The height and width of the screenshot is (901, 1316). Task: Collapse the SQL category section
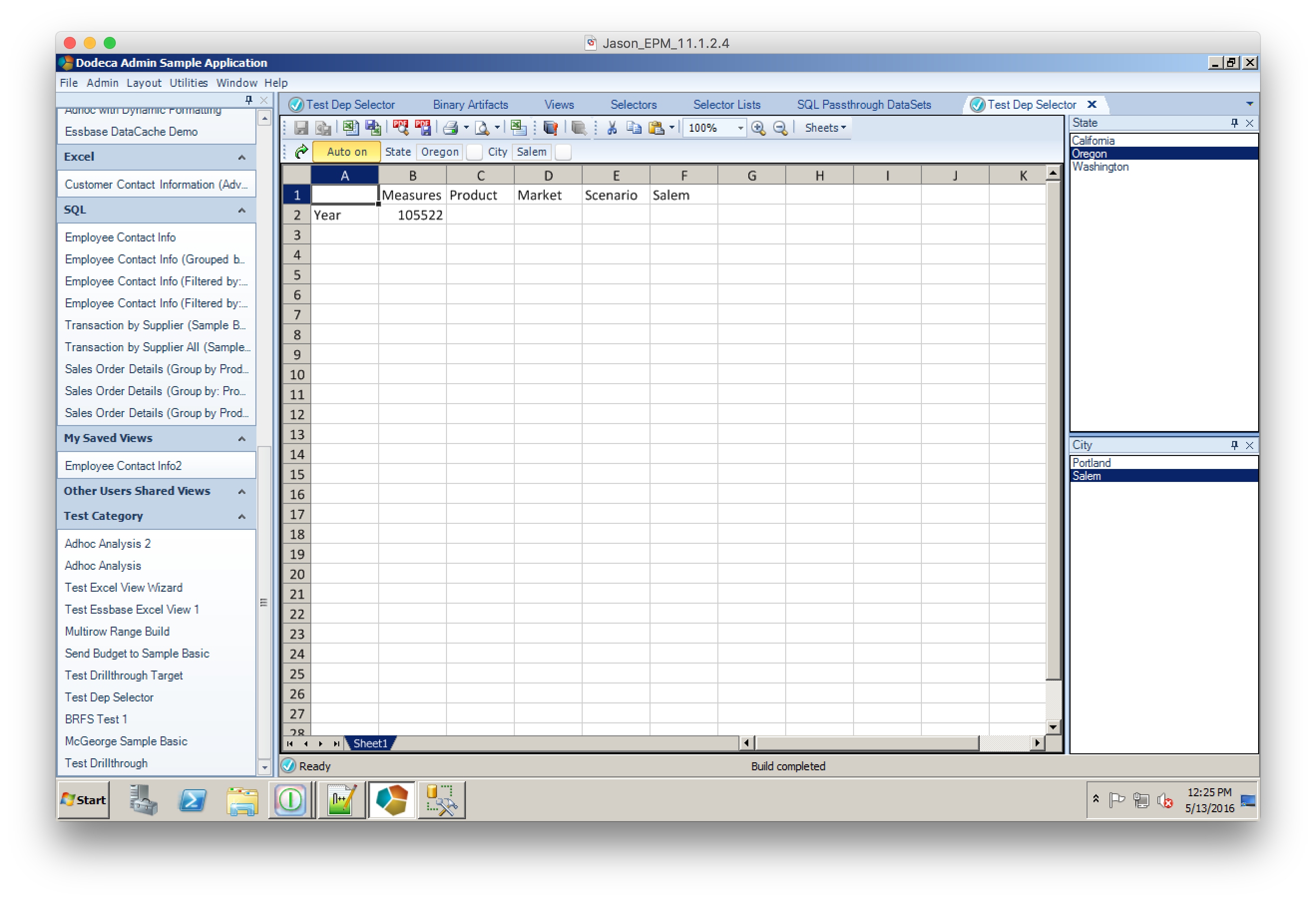tap(242, 210)
